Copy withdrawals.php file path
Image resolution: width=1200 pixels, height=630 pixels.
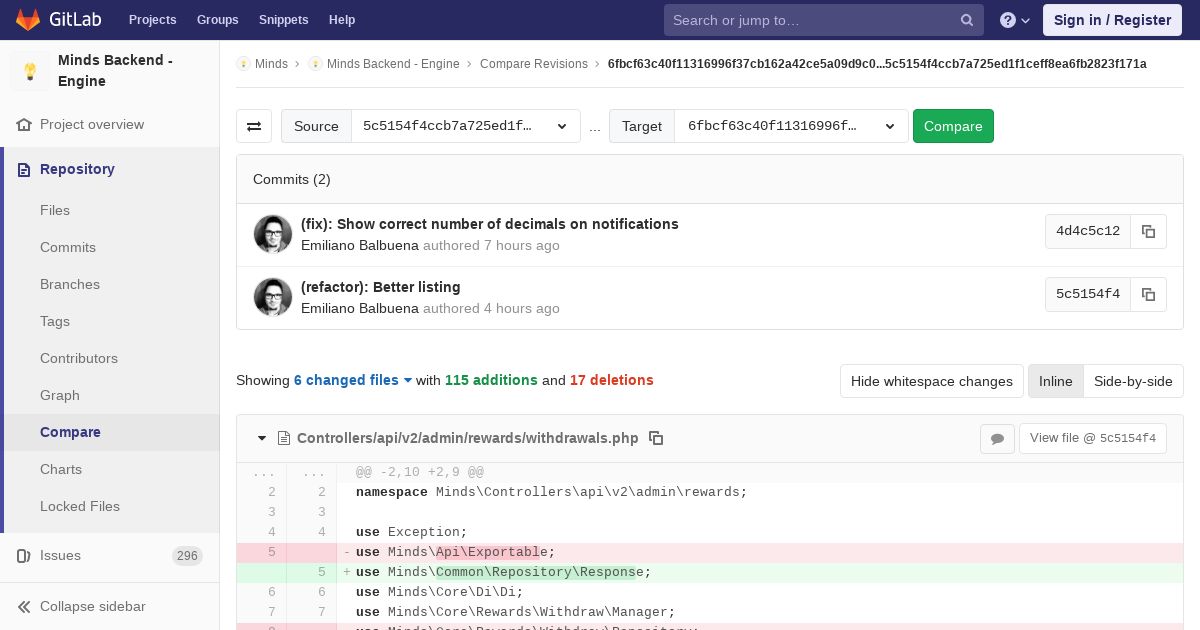(x=656, y=438)
